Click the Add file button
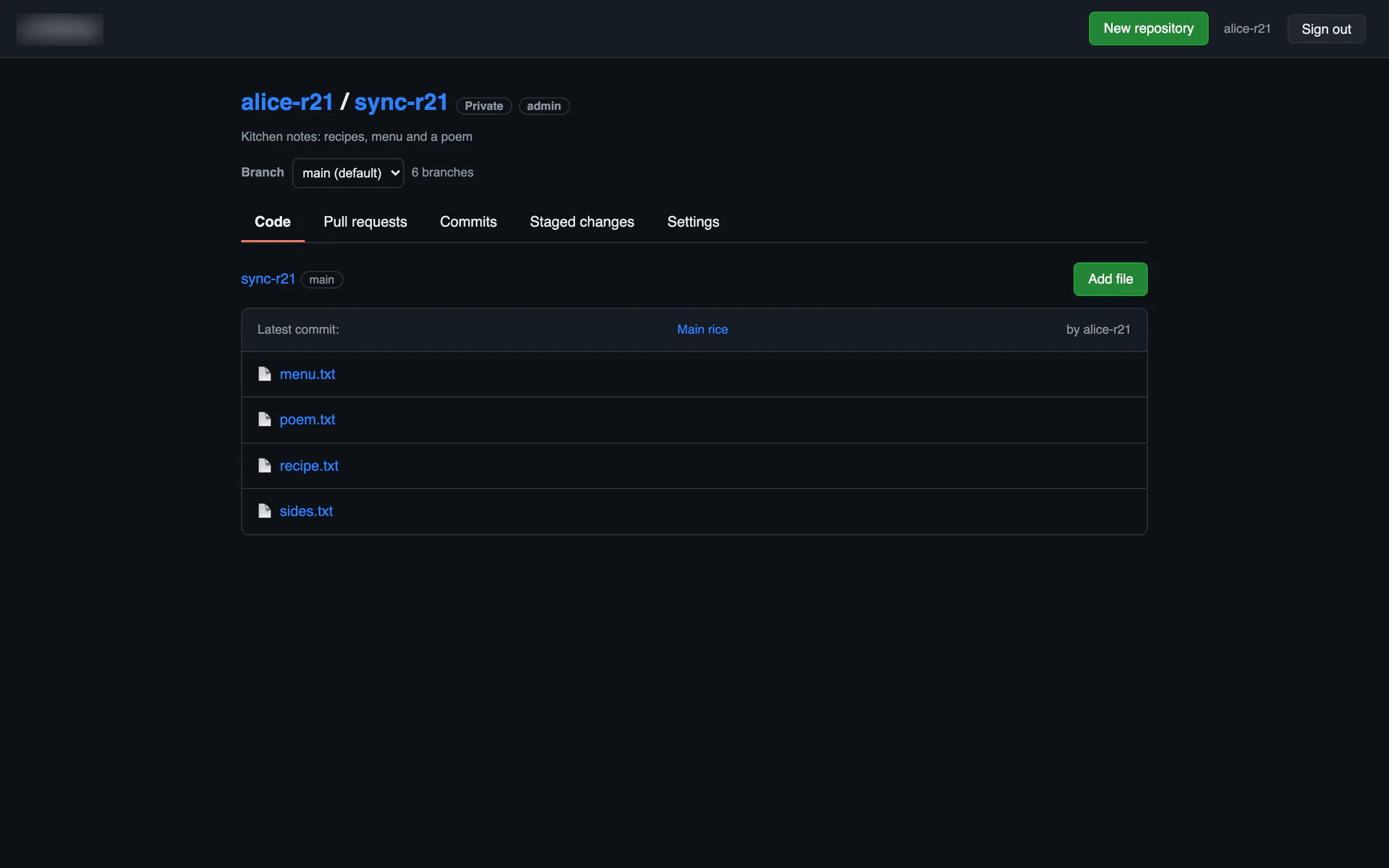Viewport: 1389px width, 868px height. (x=1110, y=279)
